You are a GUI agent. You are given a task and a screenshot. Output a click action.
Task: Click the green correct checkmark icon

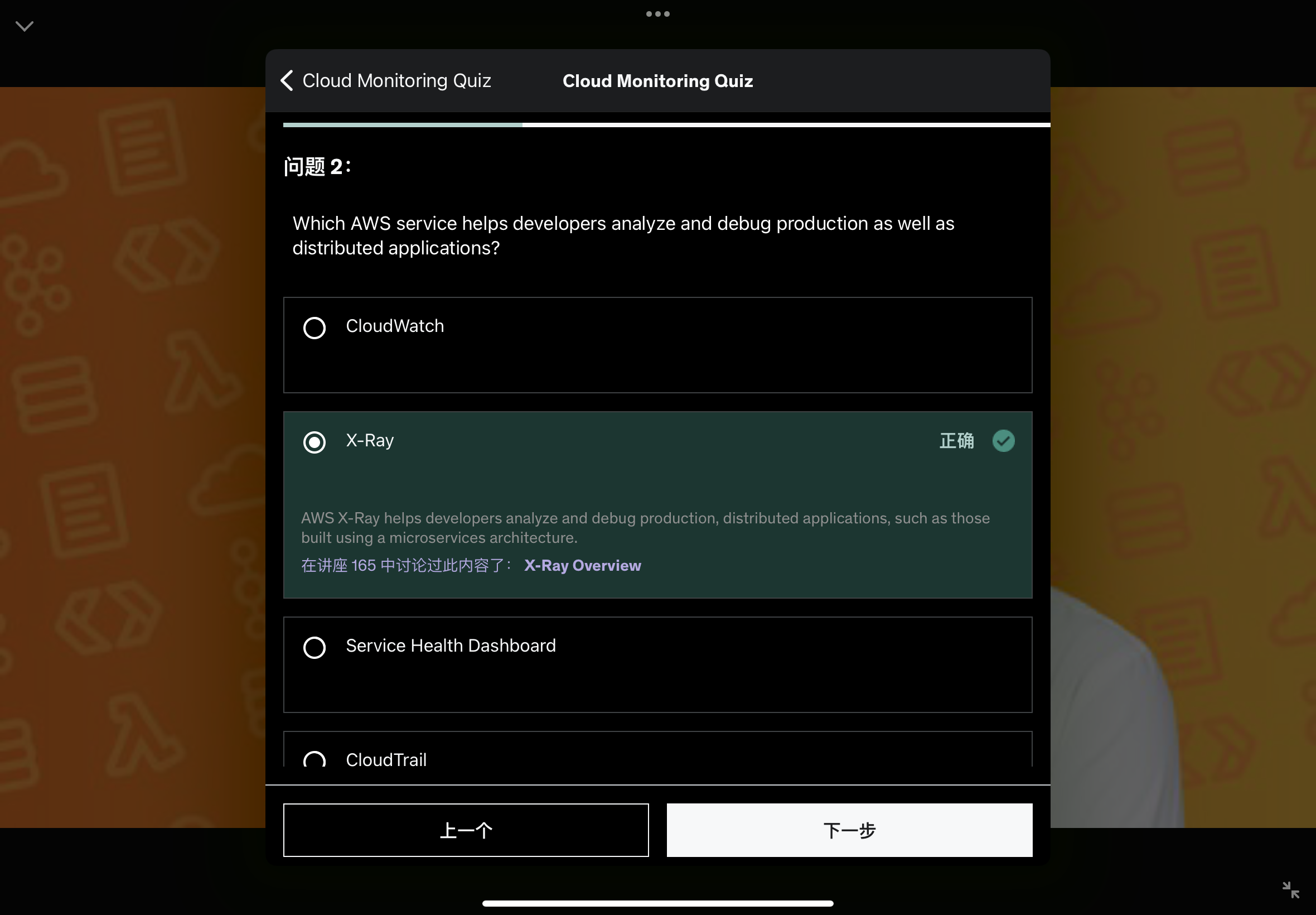(1003, 441)
